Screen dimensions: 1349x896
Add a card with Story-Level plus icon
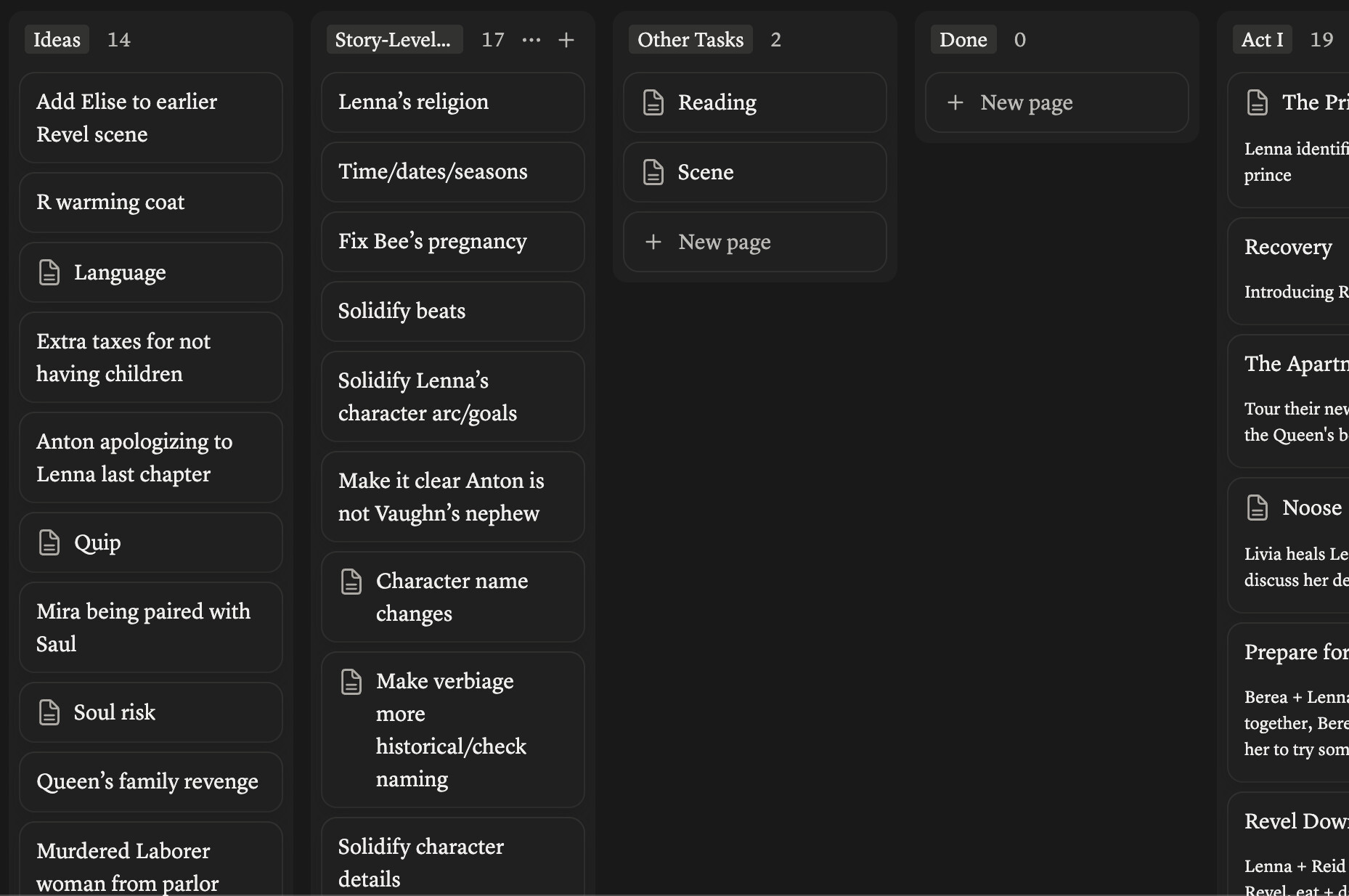566,40
